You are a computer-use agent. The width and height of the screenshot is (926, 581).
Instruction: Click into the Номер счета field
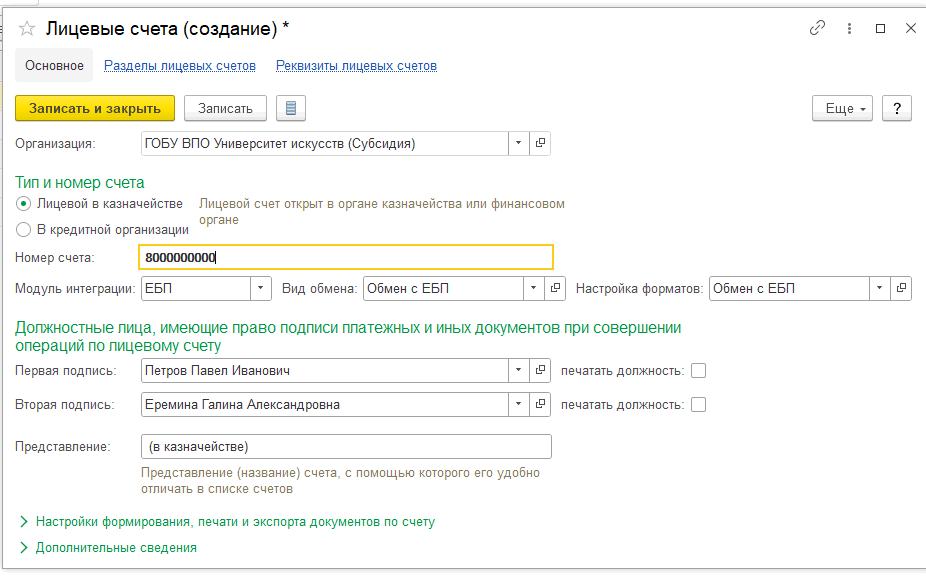[x=345, y=257]
